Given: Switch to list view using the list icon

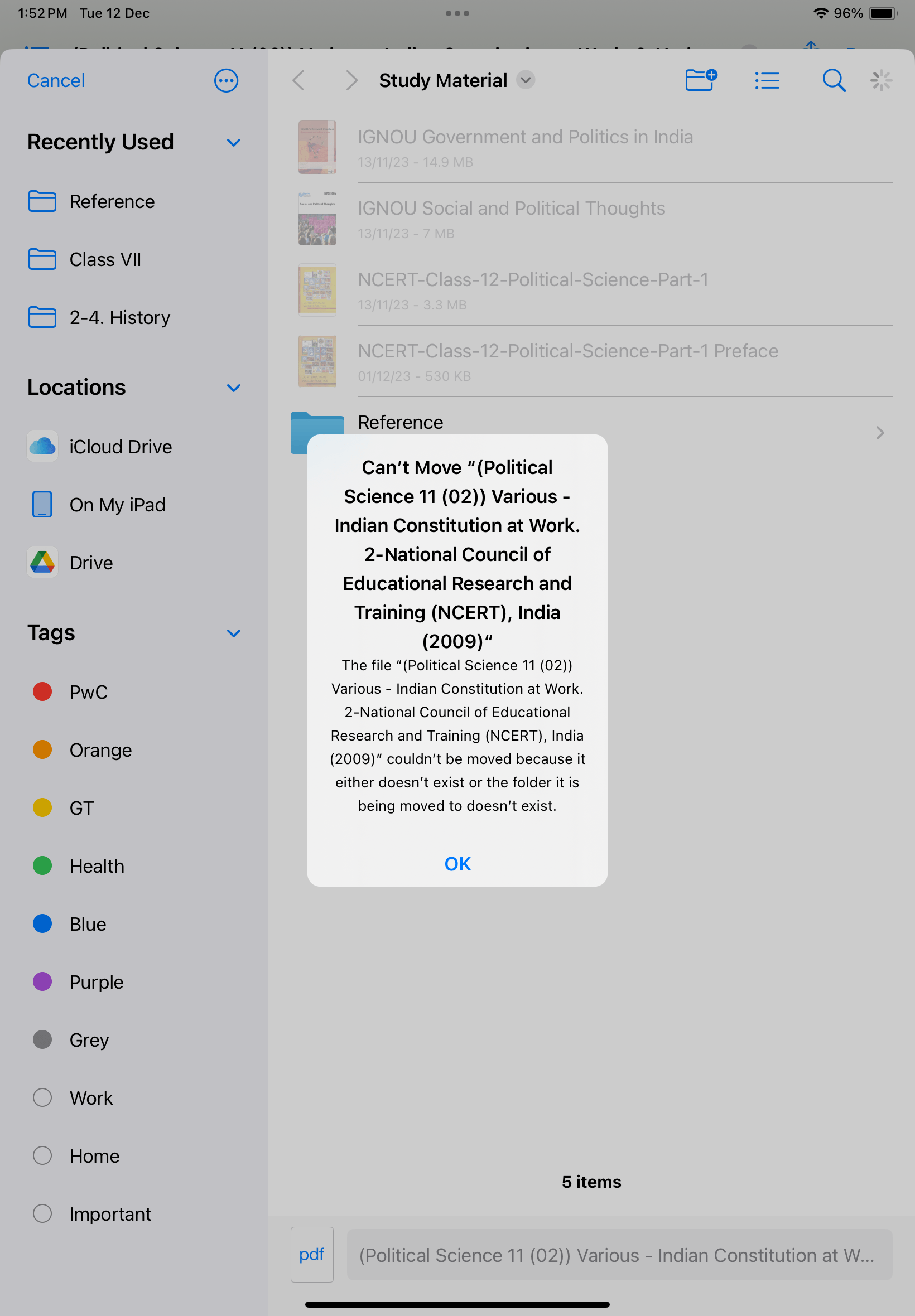Looking at the screenshot, I should (767, 80).
